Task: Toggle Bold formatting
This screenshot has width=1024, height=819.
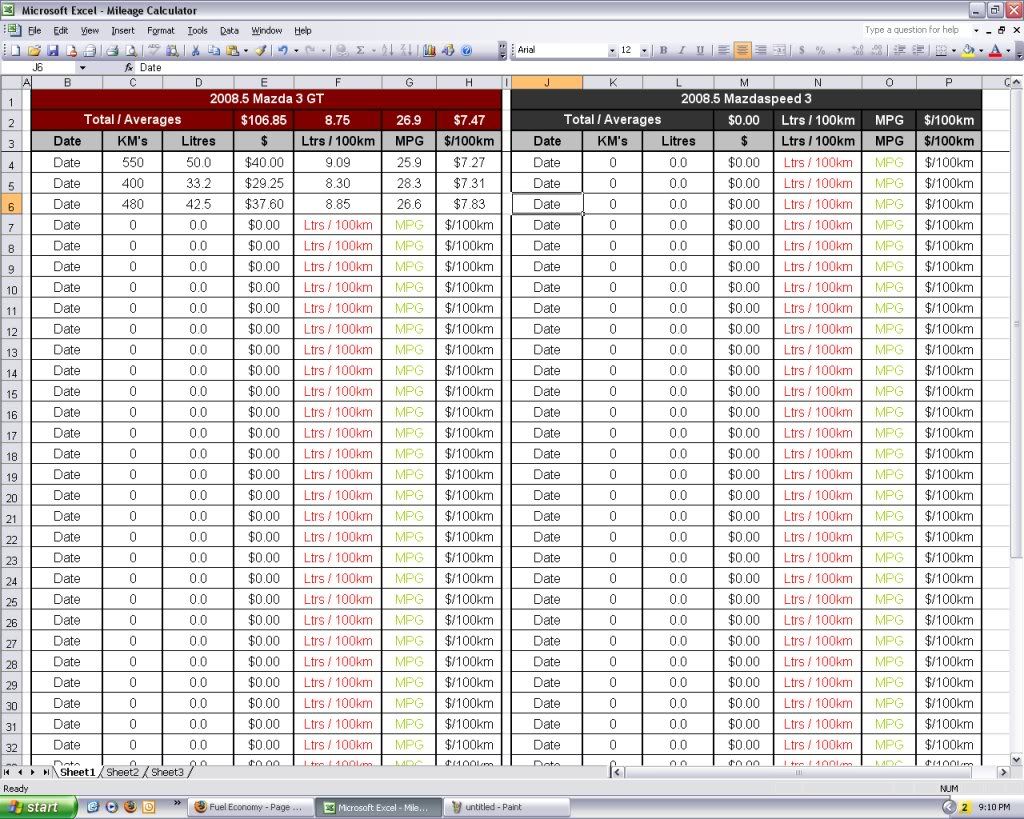Action: (x=663, y=50)
